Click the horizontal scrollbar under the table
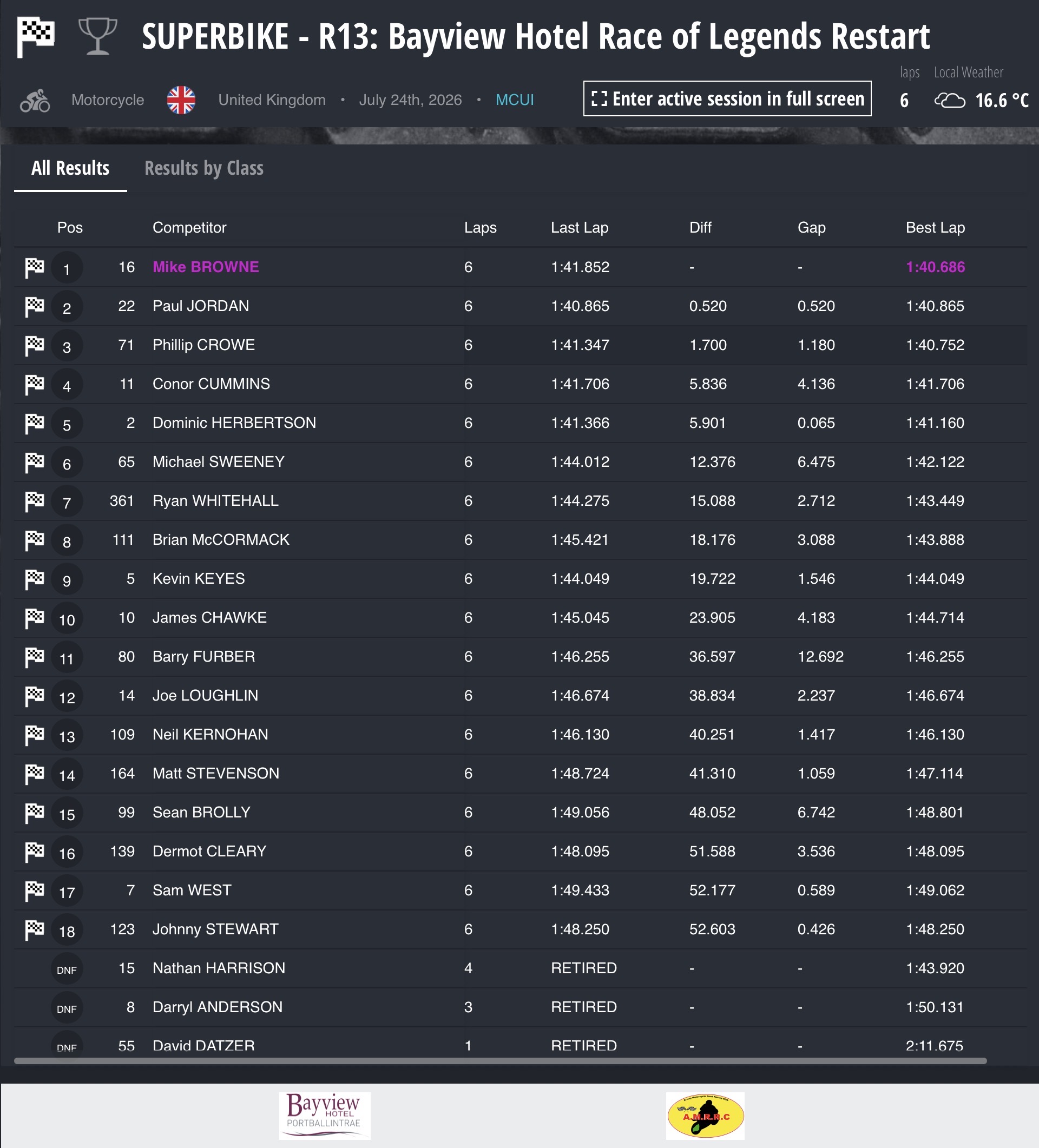The image size is (1039, 1148). (500, 1061)
